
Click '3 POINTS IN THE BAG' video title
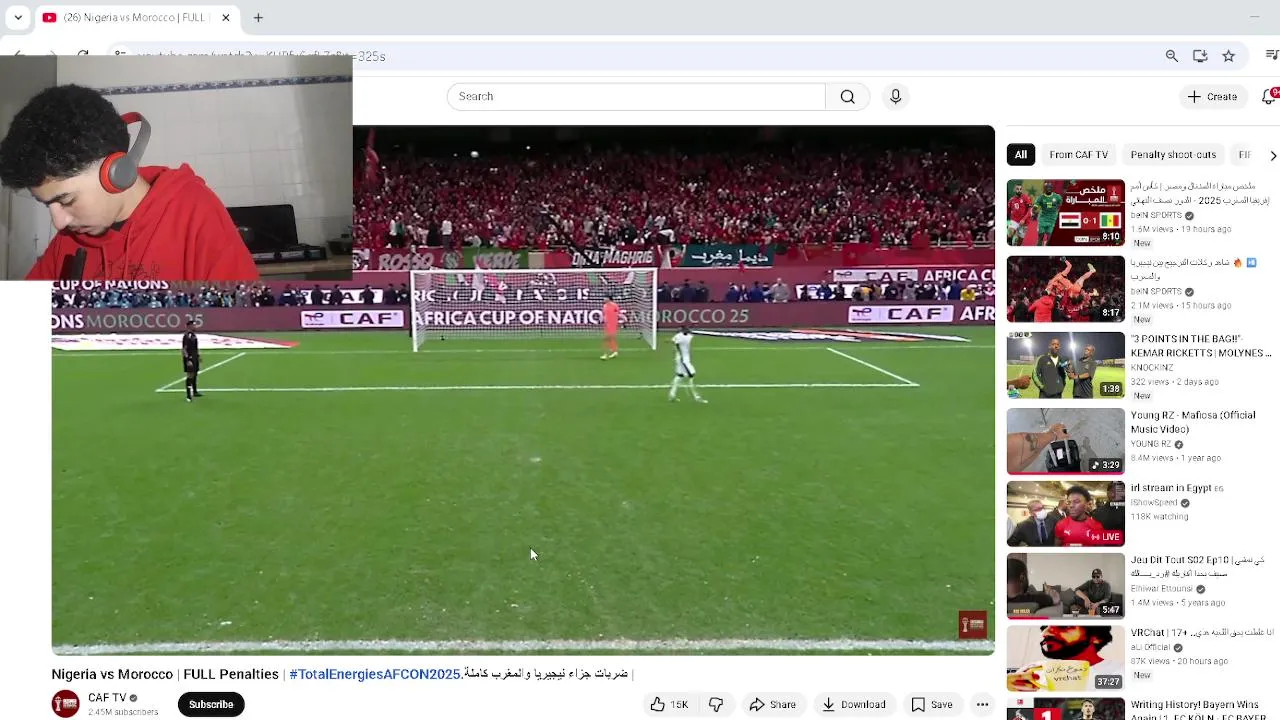pyautogui.click(x=1200, y=346)
